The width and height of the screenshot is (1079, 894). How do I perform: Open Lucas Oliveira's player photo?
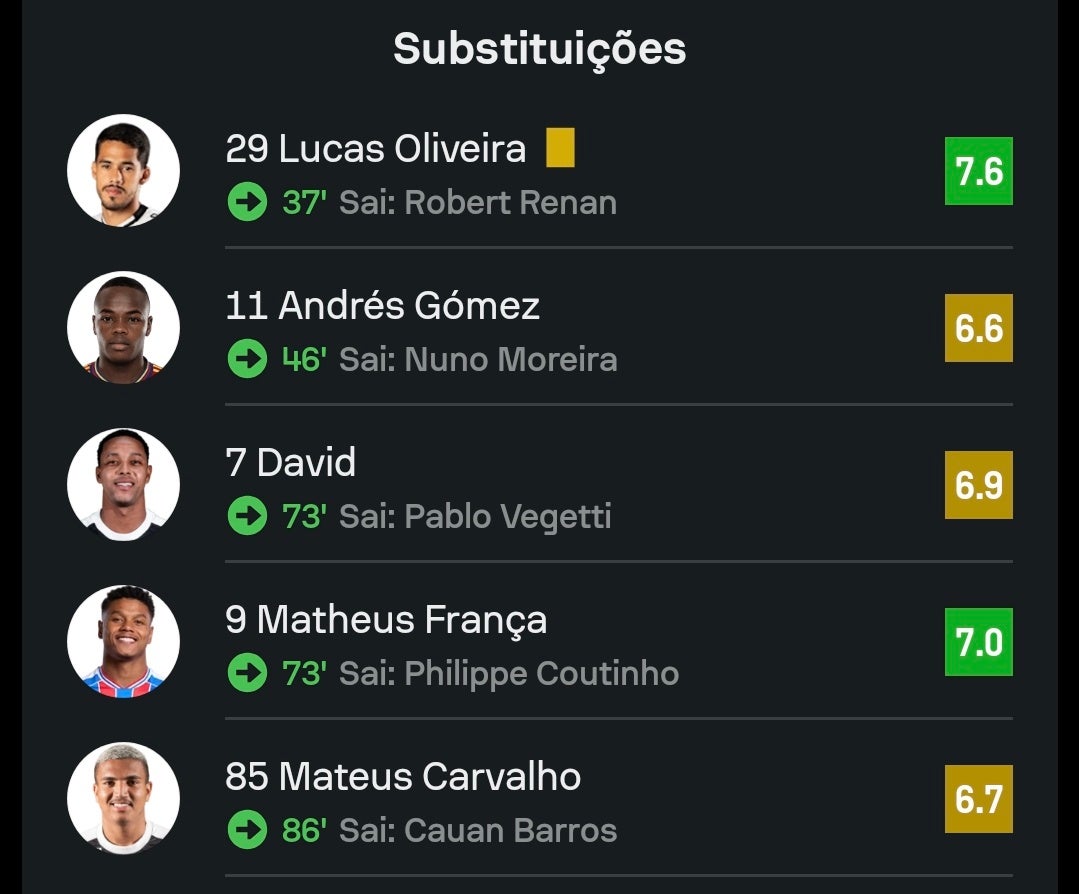click(x=123, y=170)
